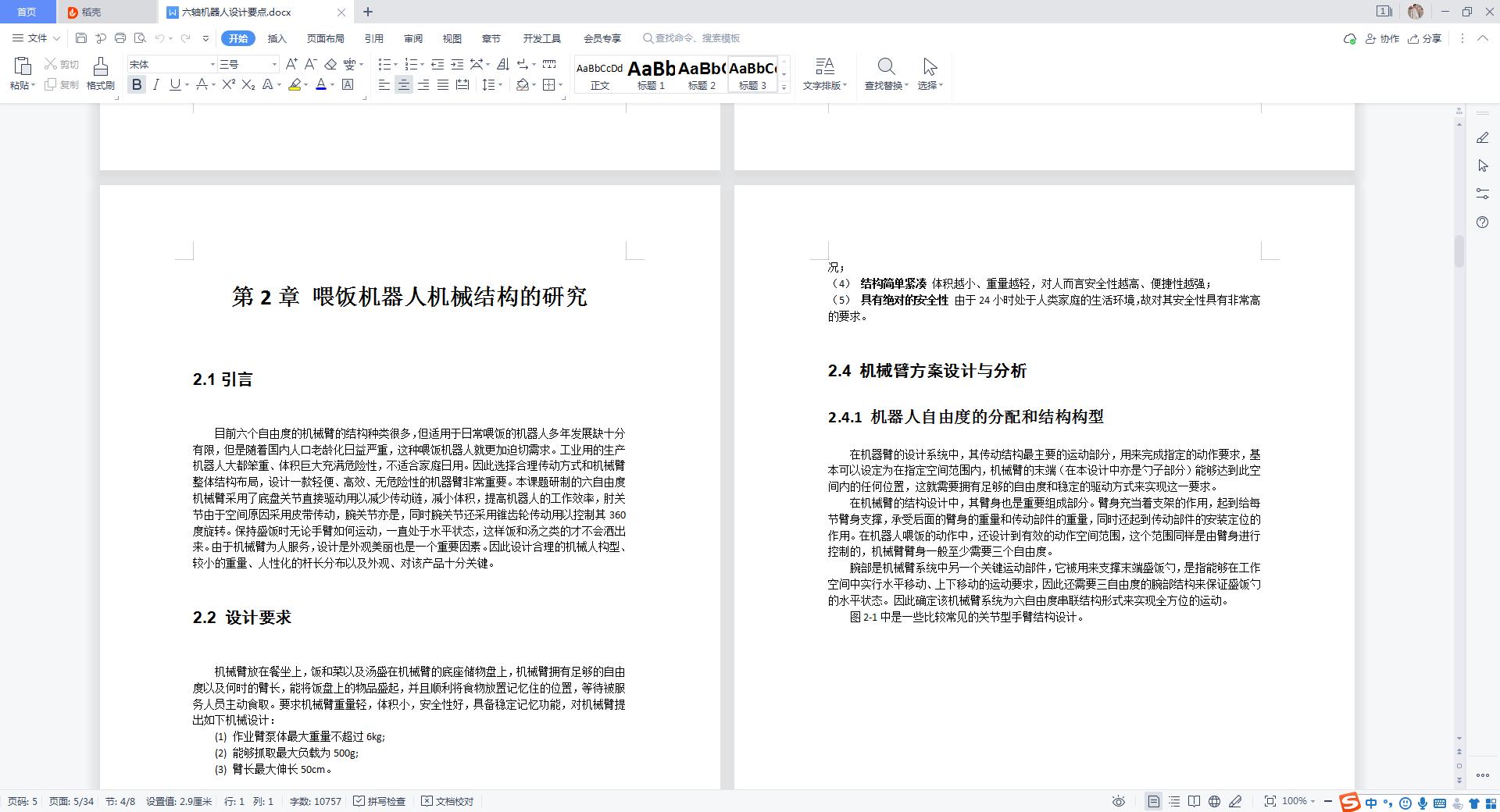The height and width of the screenshot is (812, 1500).
Task: Open the 文字排版 text layout tool
Action: point(824,74)
